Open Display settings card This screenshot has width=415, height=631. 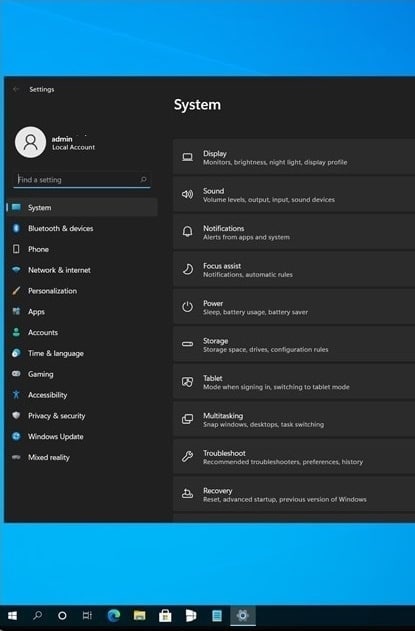click(294, 157)
